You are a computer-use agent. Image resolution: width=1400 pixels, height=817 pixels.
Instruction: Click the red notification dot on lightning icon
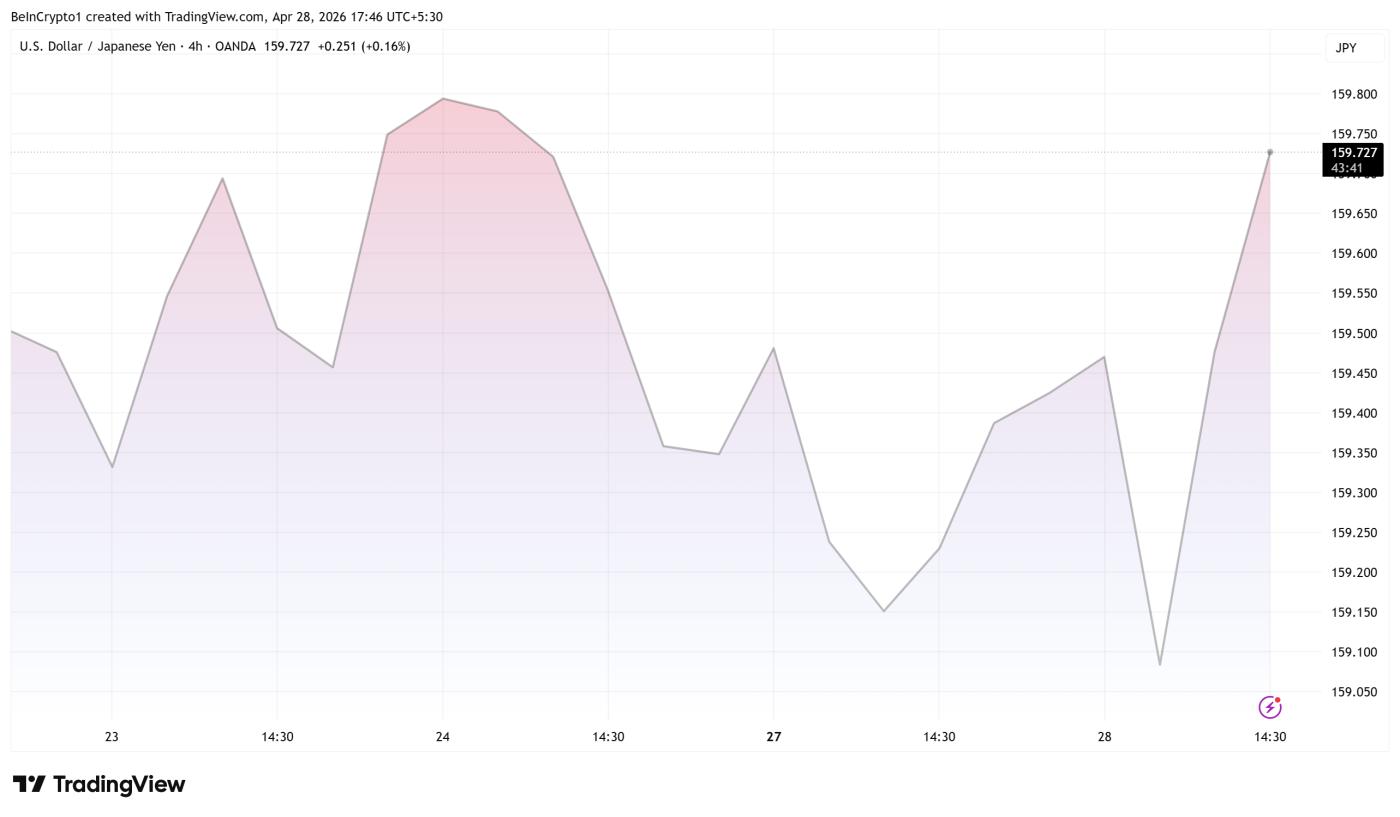(1278, 700)
